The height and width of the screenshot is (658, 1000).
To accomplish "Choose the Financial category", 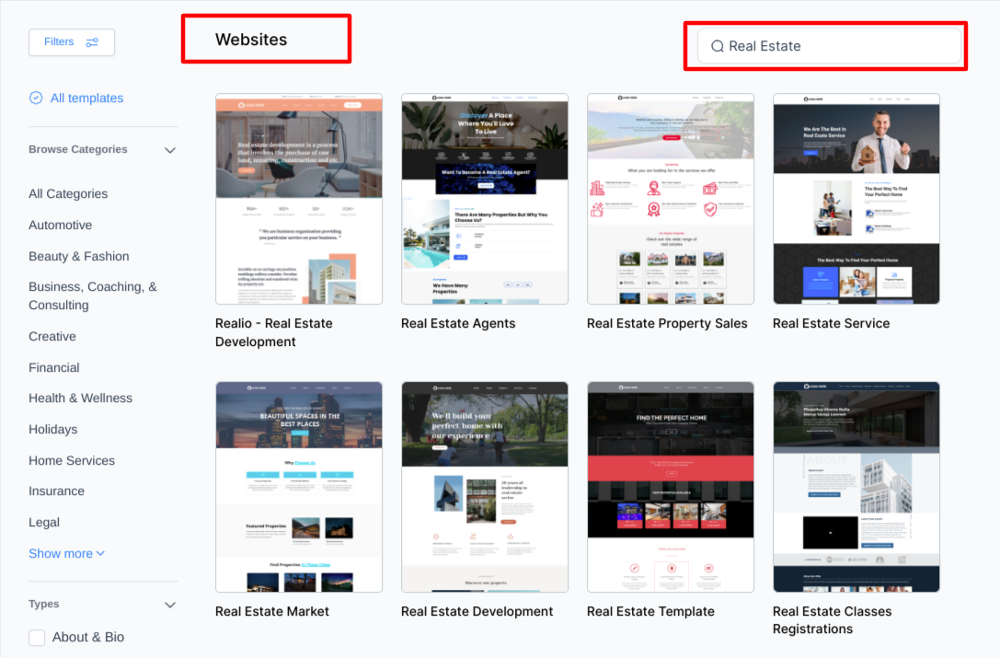I will click(55, 367).
